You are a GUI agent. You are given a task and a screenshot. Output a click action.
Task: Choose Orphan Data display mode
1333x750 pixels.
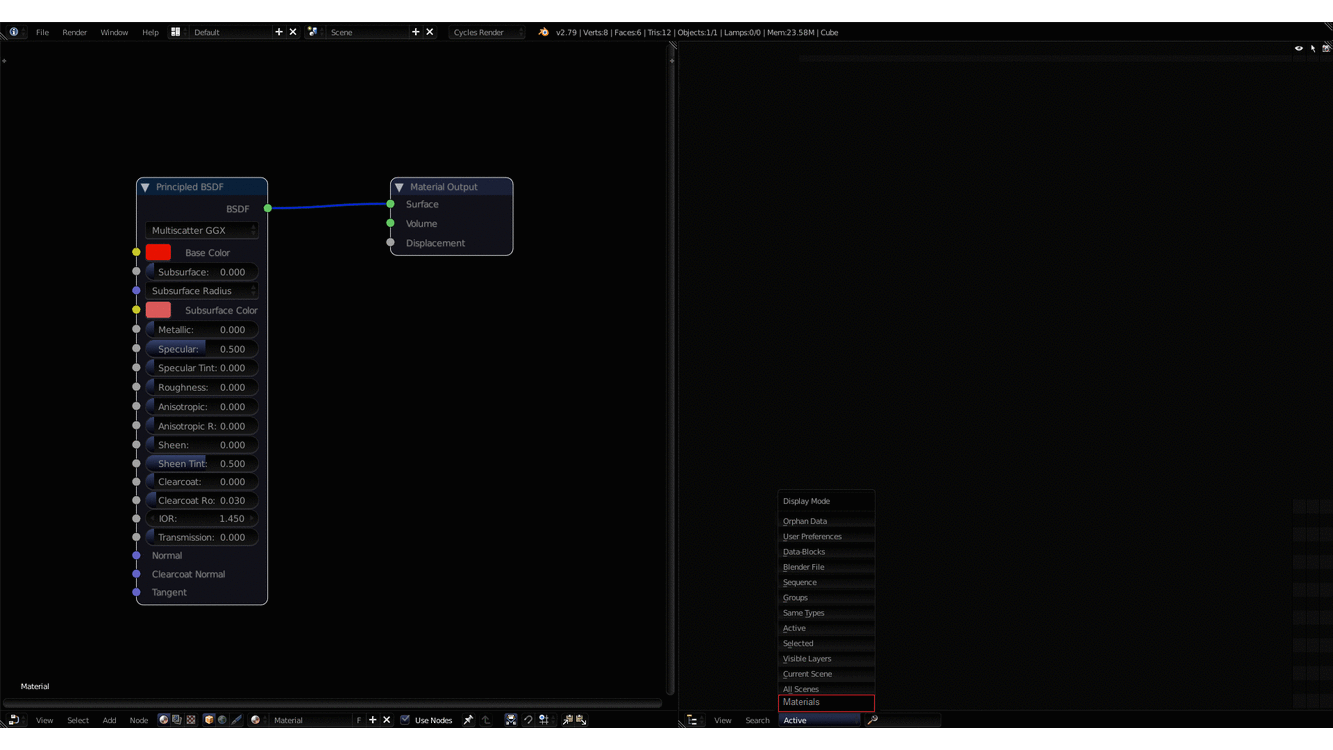826,521
